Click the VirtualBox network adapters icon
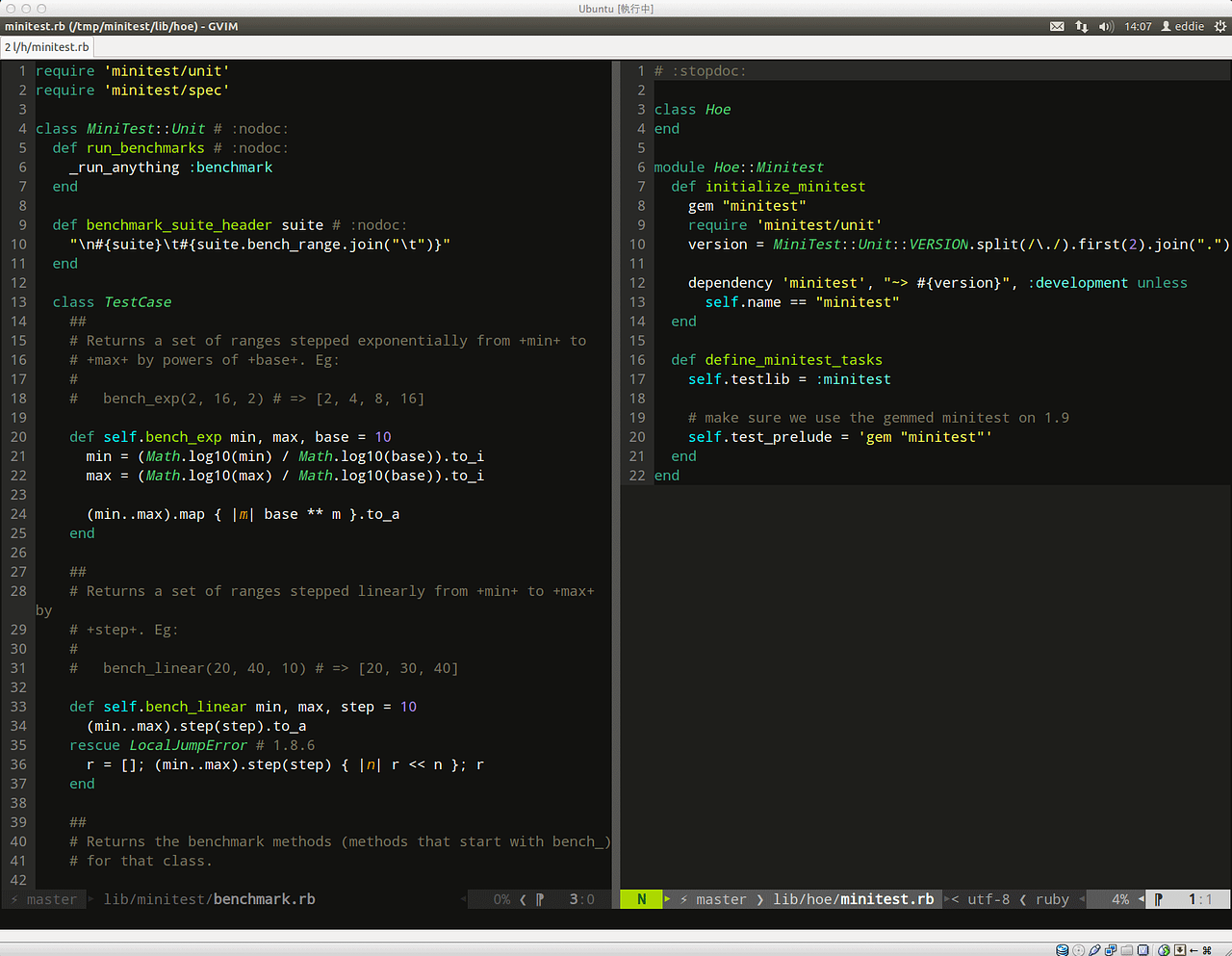The width and height of the screenshot is (1232, 956). tap(1111, 949)
